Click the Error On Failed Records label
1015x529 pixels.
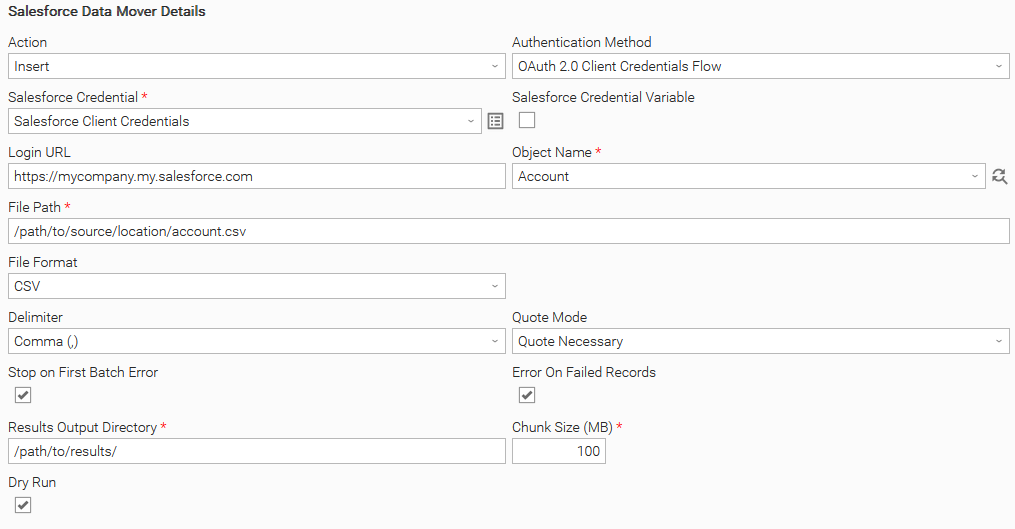pos(584,372)
